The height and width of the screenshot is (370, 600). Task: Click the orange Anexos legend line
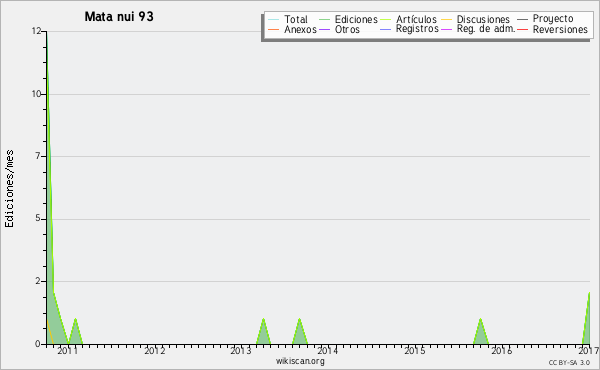274,29
